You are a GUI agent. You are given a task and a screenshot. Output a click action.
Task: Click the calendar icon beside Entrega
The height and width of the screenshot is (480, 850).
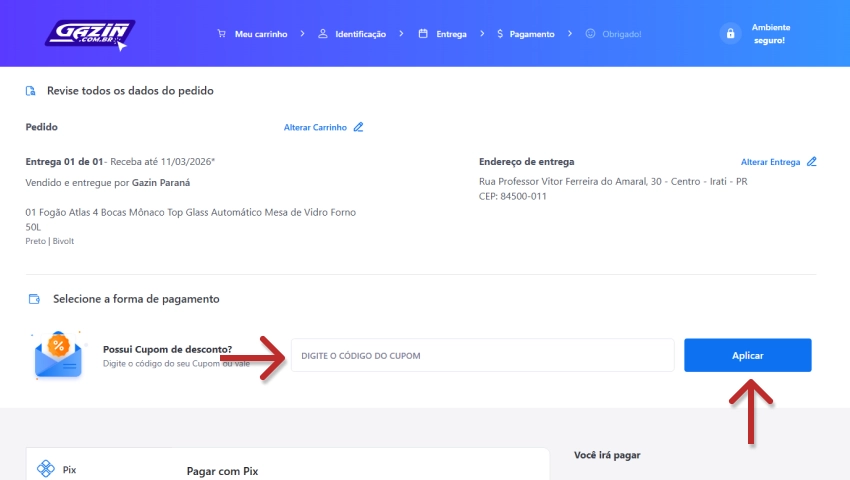click(423, 34)
